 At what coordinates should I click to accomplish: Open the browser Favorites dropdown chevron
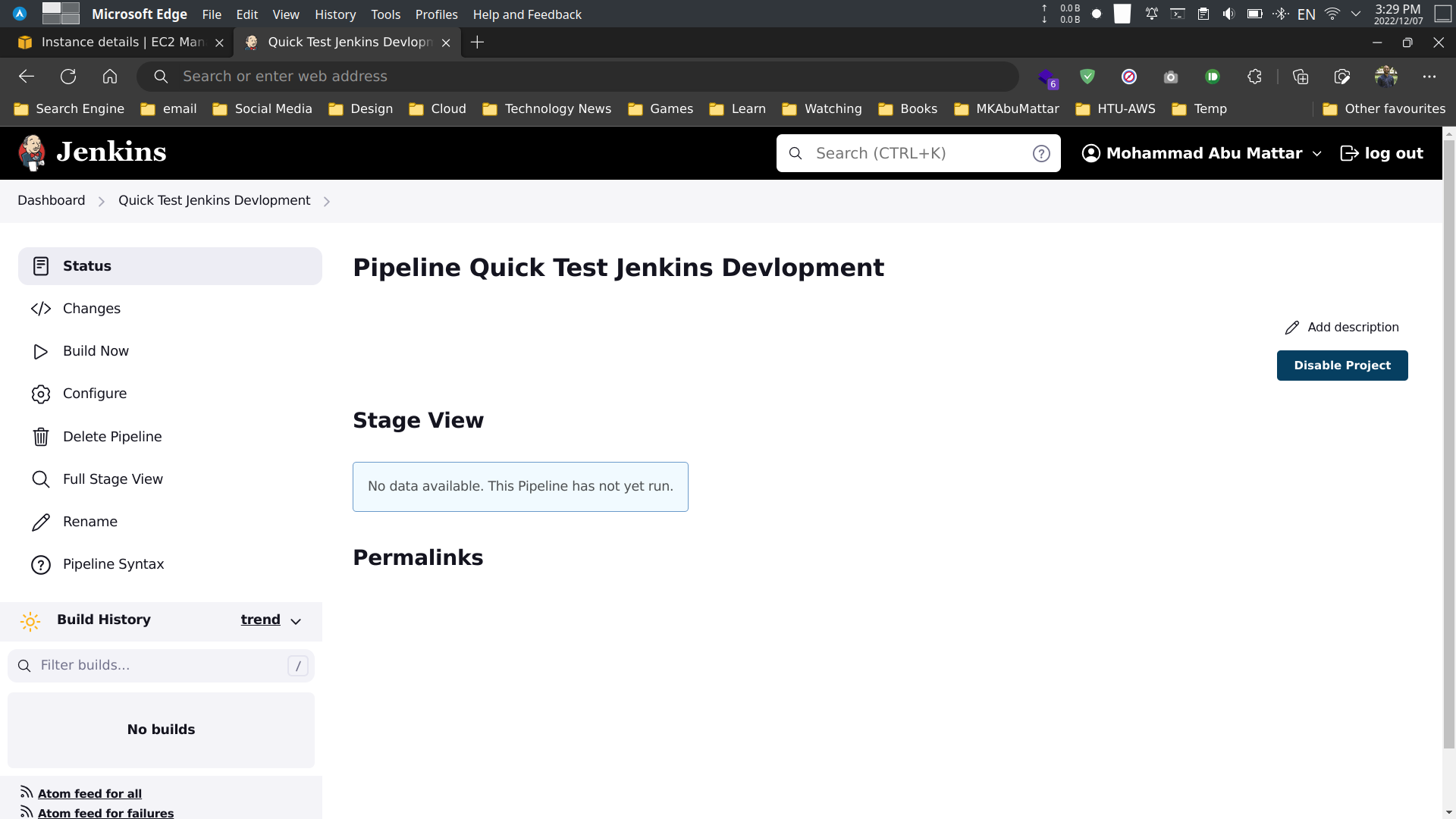click(x=1354, y=13)
